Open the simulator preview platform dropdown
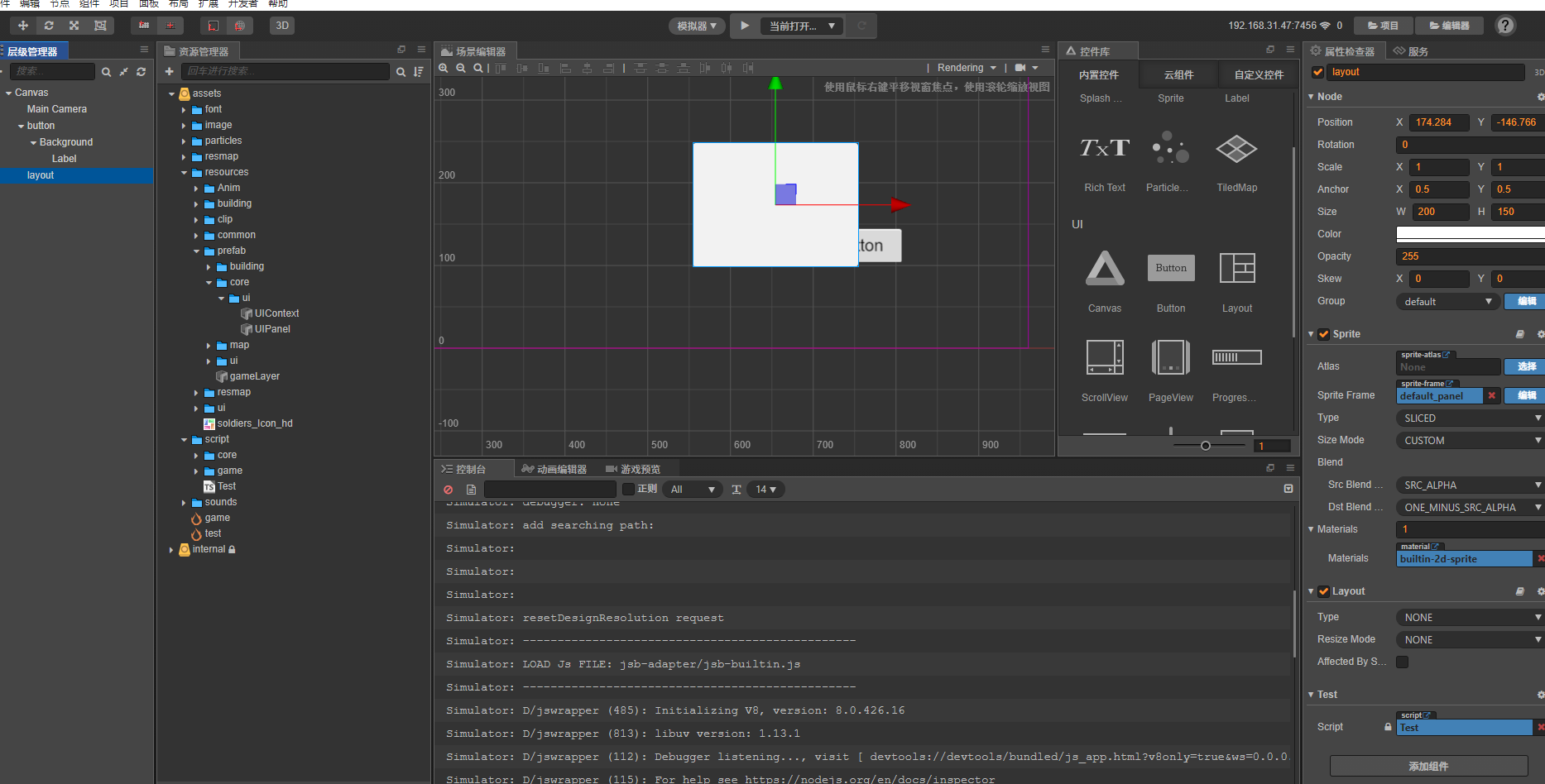This screenshot has width=1545, height=784. 697,26
